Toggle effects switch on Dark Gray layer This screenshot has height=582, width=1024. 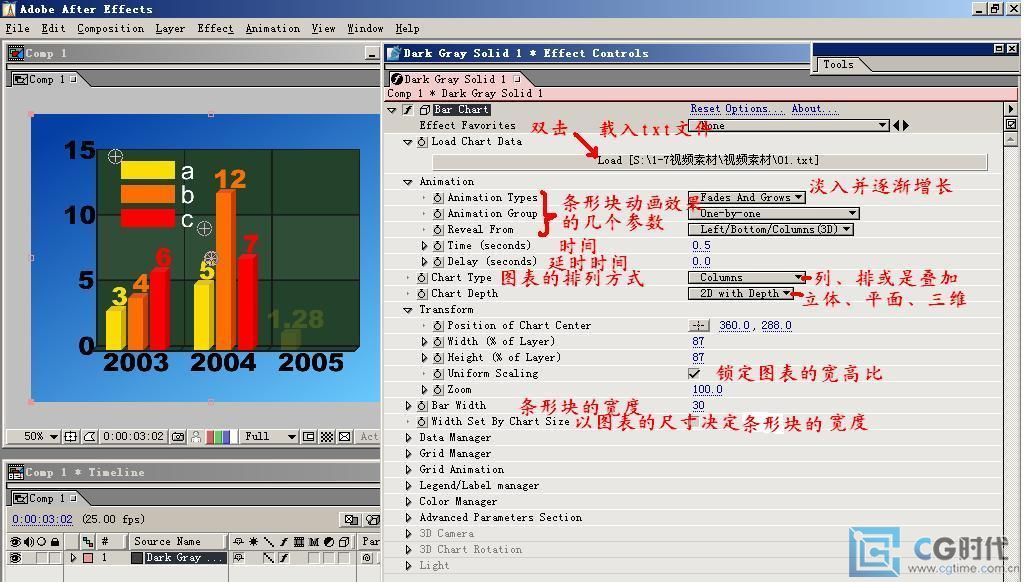[283, 558]
